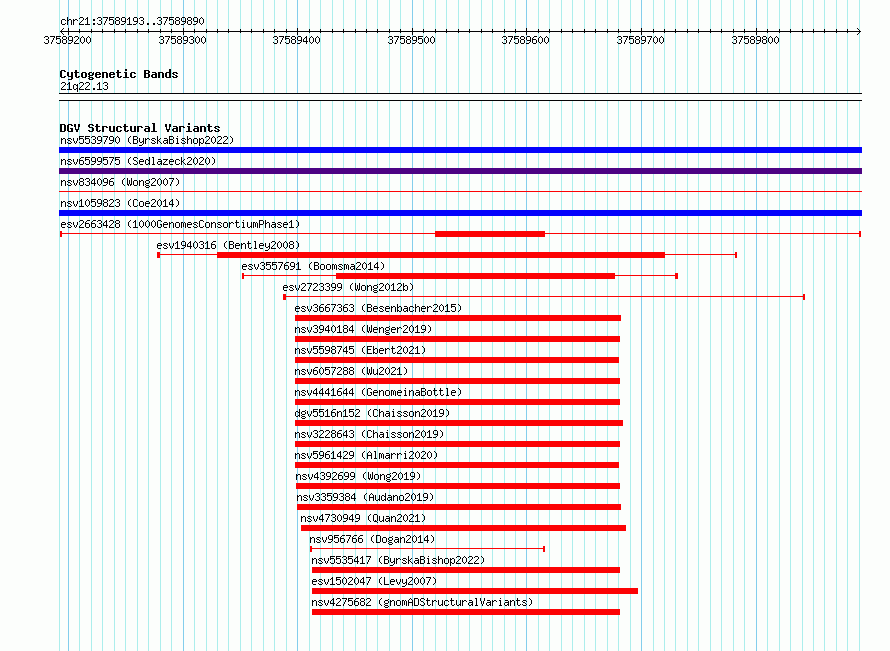The width and height of the screenshot is (890, 651).
Task: Select the nsv3940184 Wenger2019 red bar
Action: tap(457, 339)
